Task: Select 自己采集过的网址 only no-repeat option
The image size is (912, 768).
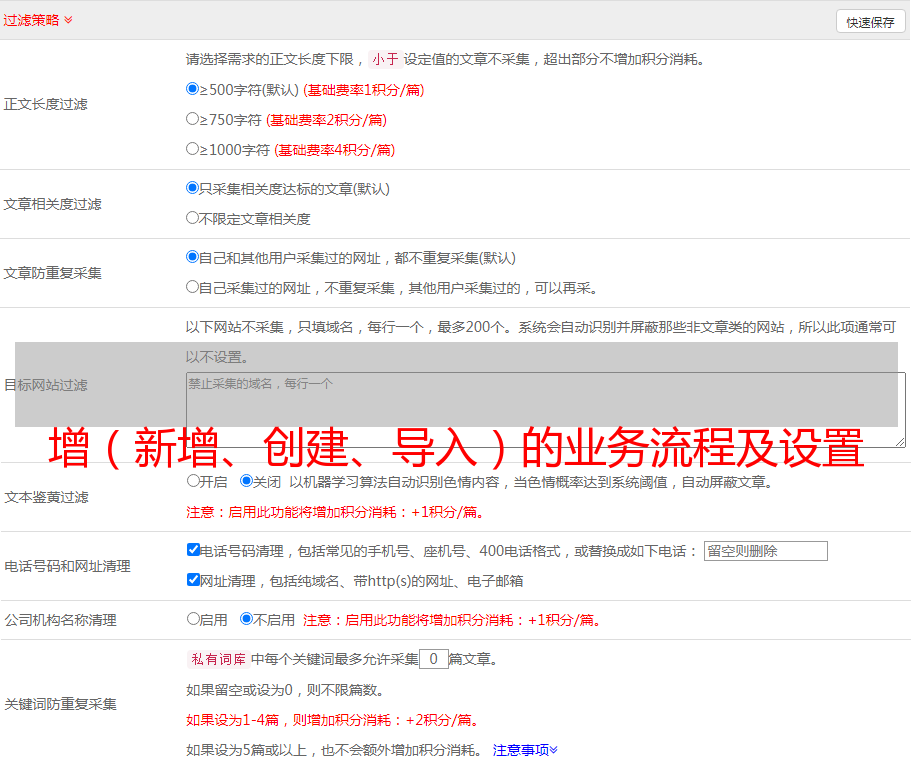Action: tap(193, 287)
